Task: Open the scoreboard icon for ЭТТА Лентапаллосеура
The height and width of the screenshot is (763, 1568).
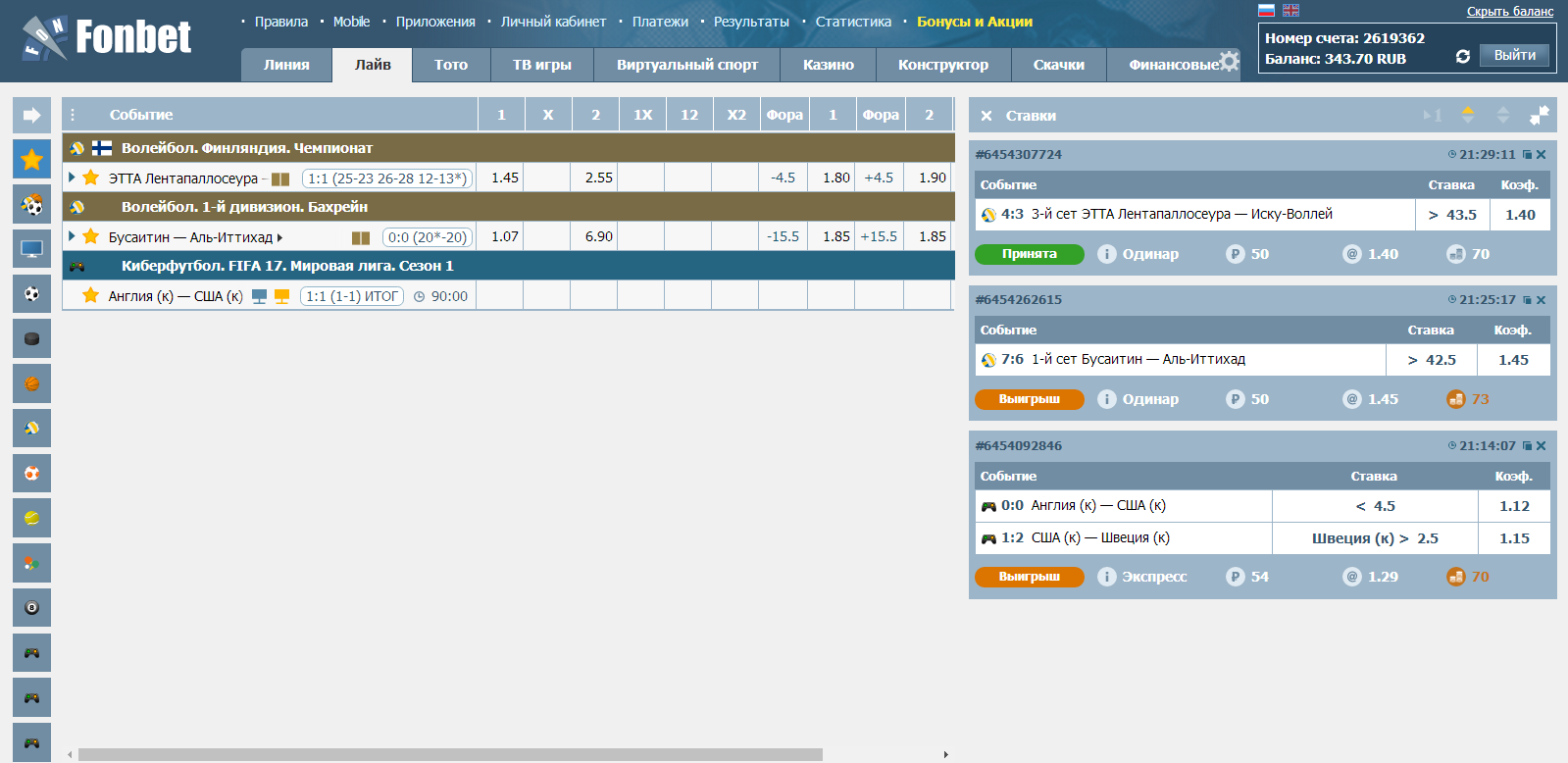Action: tap(280, 178)
